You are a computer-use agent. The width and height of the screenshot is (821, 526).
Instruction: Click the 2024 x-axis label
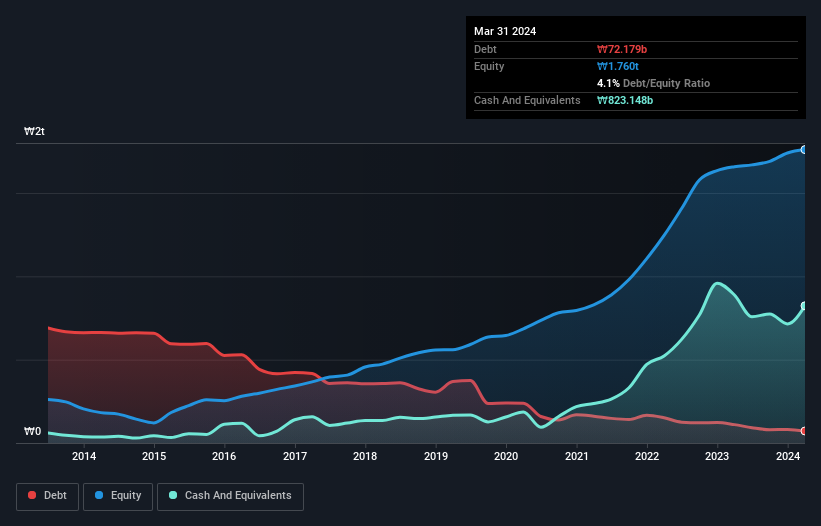[x=788, y=456]
